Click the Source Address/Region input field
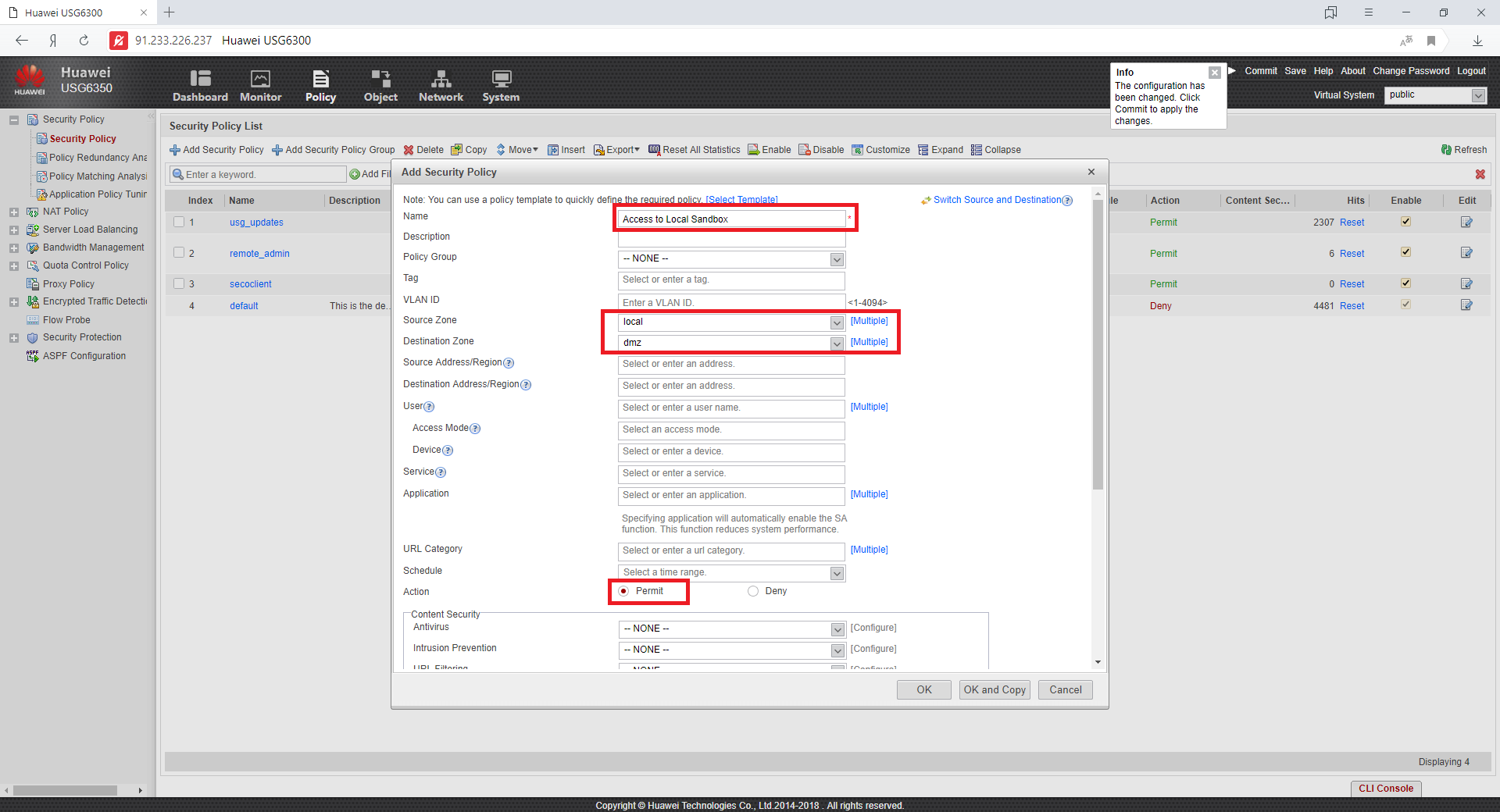Screen dimensions: 1500x812 [x=731, y=365]
